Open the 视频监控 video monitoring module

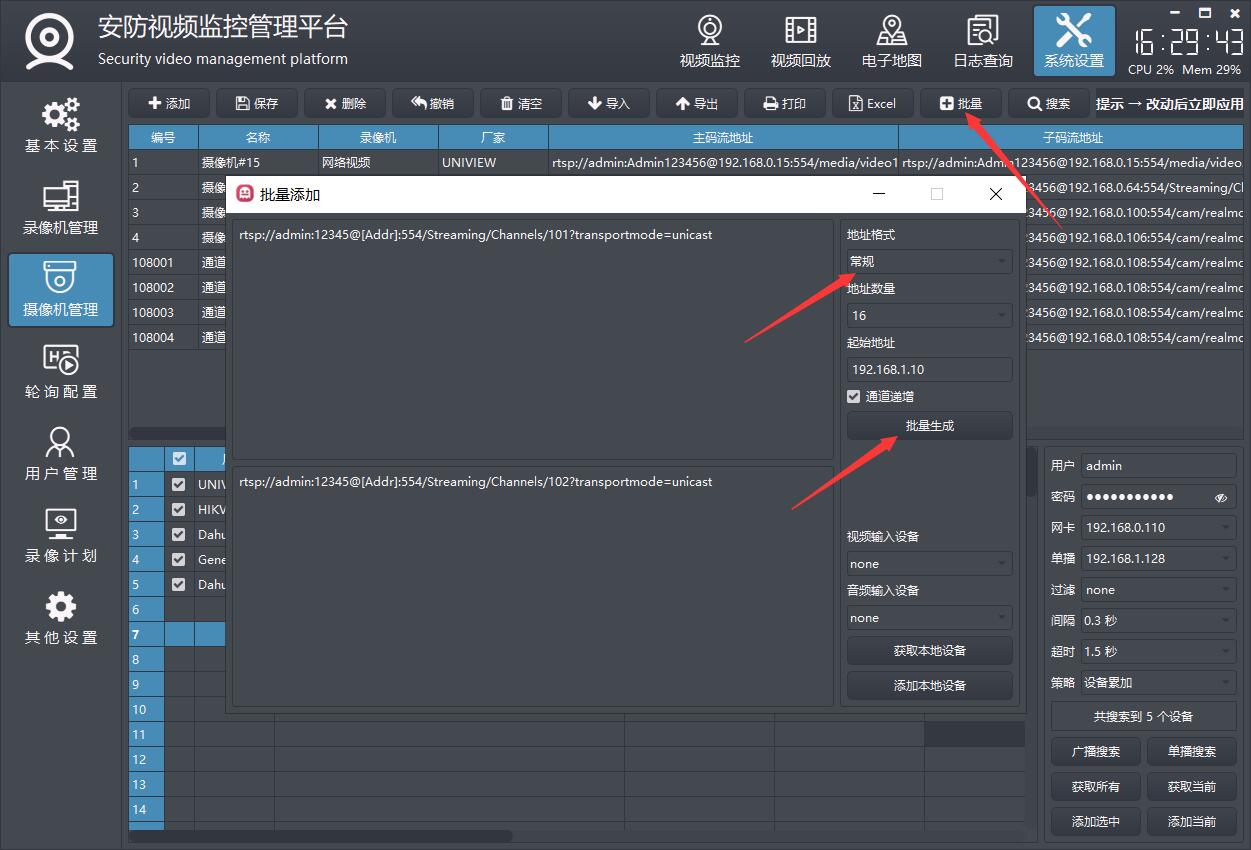point(709,42)
